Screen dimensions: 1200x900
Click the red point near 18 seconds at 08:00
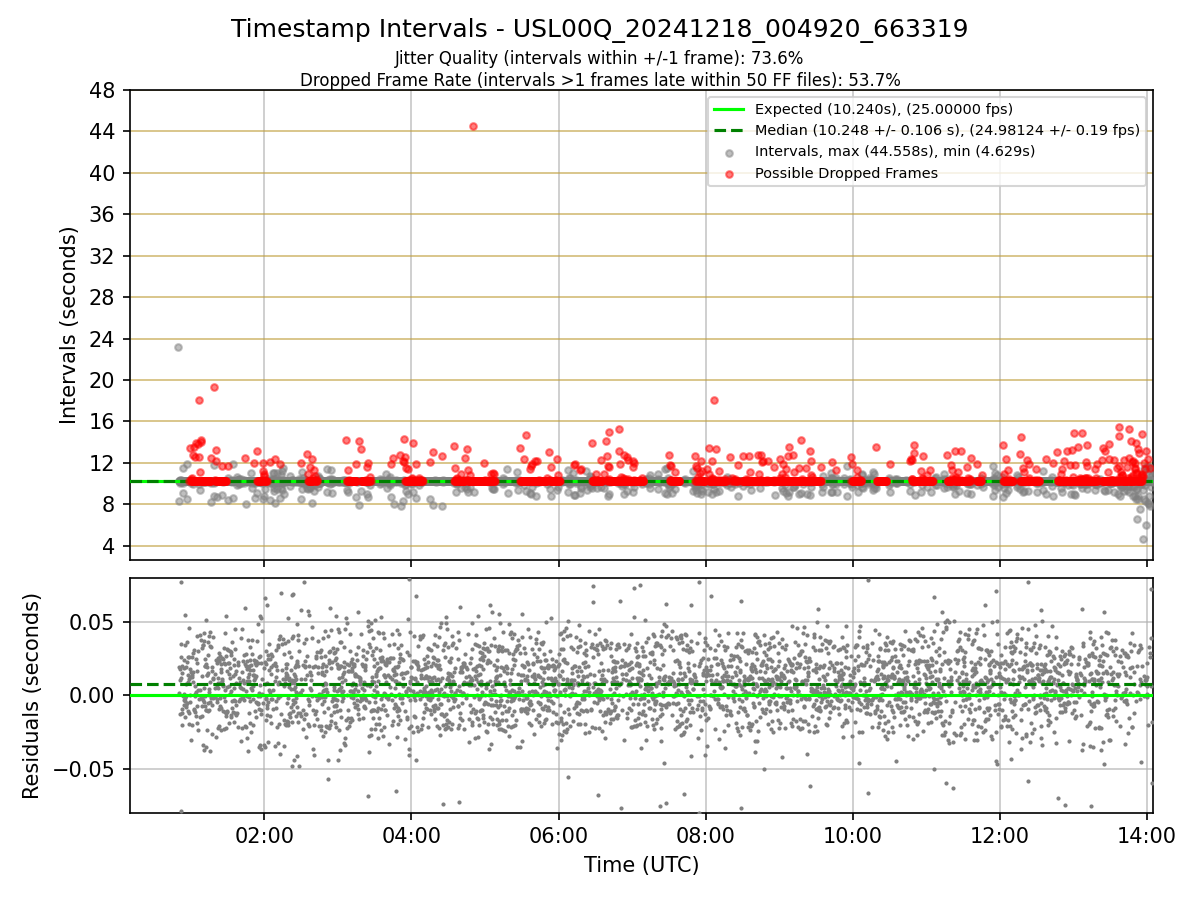[714, 400]
